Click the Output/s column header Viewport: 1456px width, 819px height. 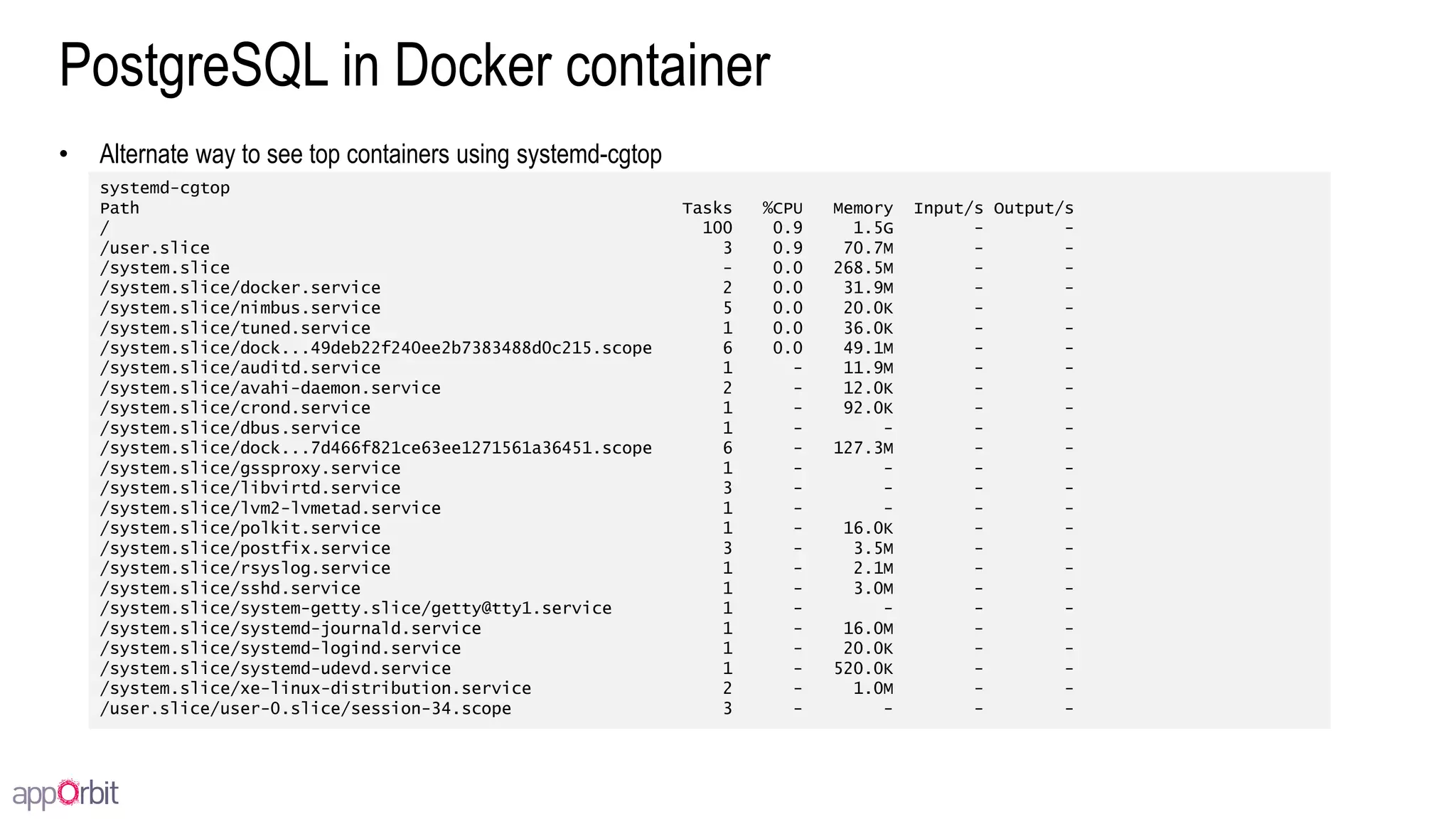click(x=1033, y=208)
